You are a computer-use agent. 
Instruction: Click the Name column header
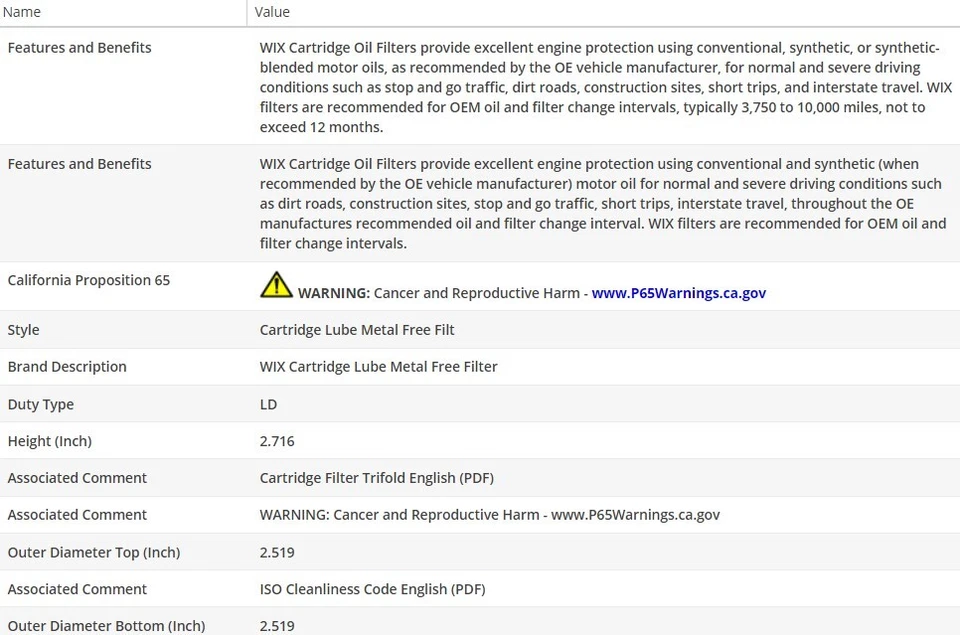(x=22, y=12)
